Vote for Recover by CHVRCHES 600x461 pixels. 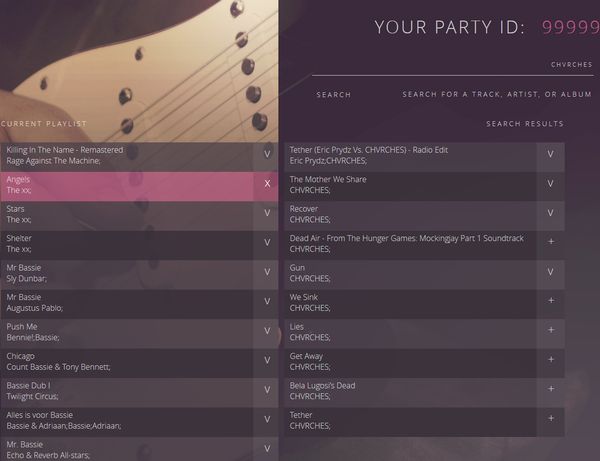click(x=550, y=213)
